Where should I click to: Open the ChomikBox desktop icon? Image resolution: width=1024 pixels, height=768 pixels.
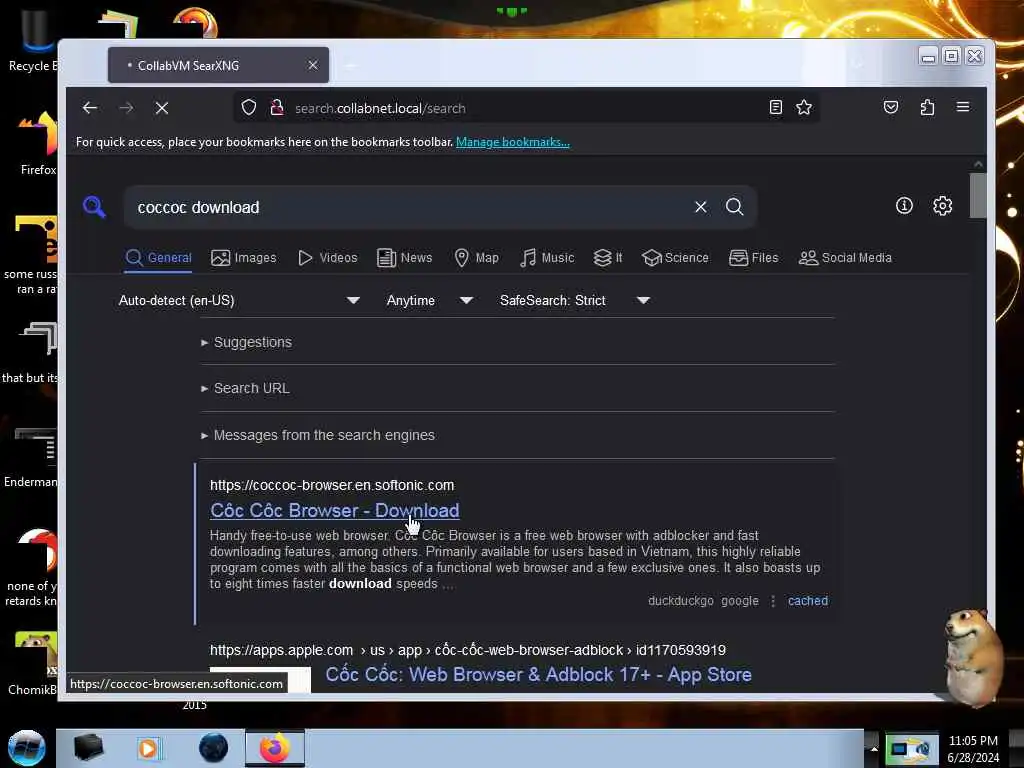coord(34,663)
